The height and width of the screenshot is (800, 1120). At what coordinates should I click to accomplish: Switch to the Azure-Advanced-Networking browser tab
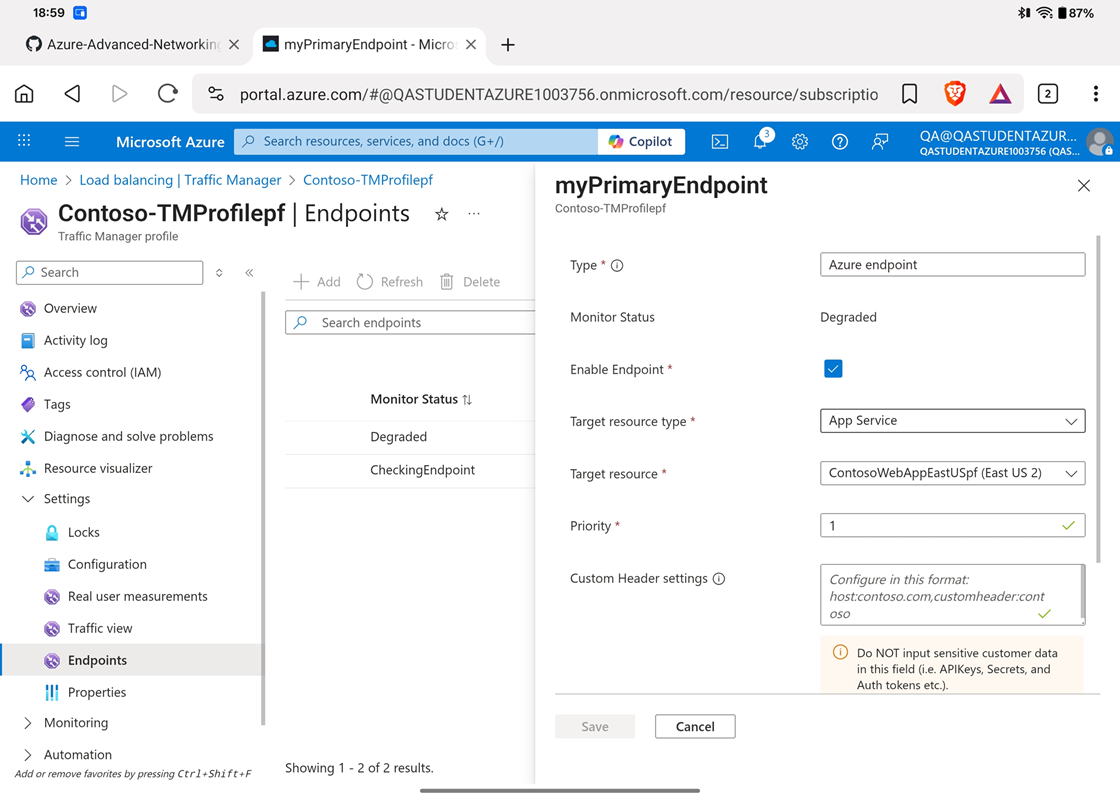(132, 44)
